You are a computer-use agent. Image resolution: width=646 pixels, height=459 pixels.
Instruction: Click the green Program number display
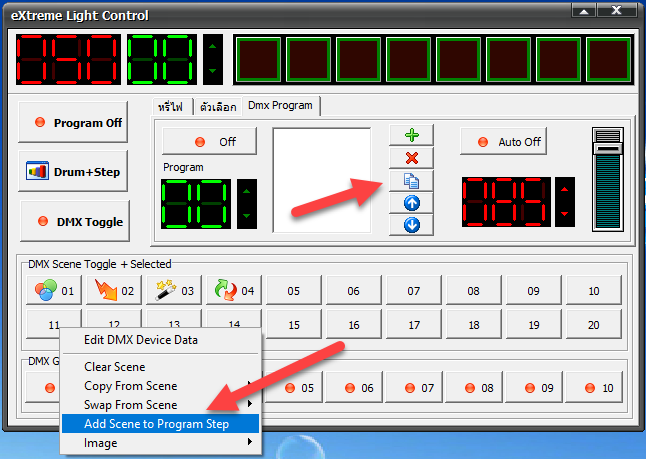point(196,204)
